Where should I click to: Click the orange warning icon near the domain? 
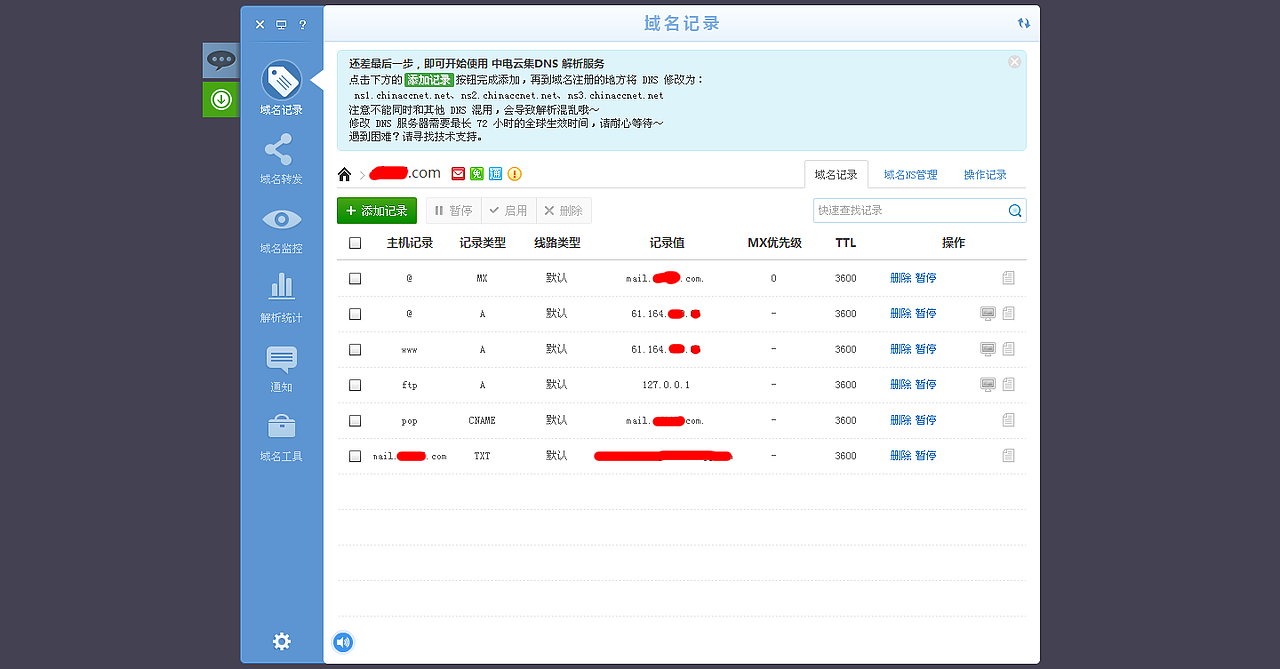pos(513,173)
